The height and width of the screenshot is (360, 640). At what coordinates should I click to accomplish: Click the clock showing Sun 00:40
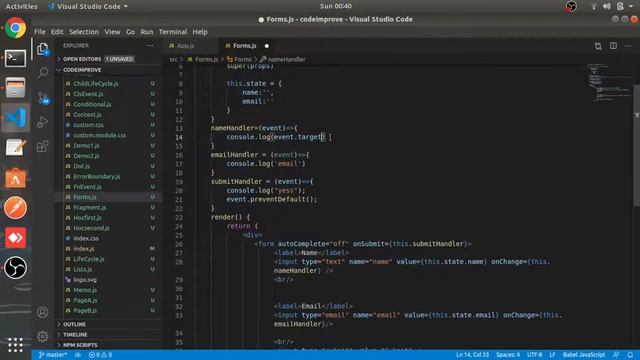tap(336, 6)
